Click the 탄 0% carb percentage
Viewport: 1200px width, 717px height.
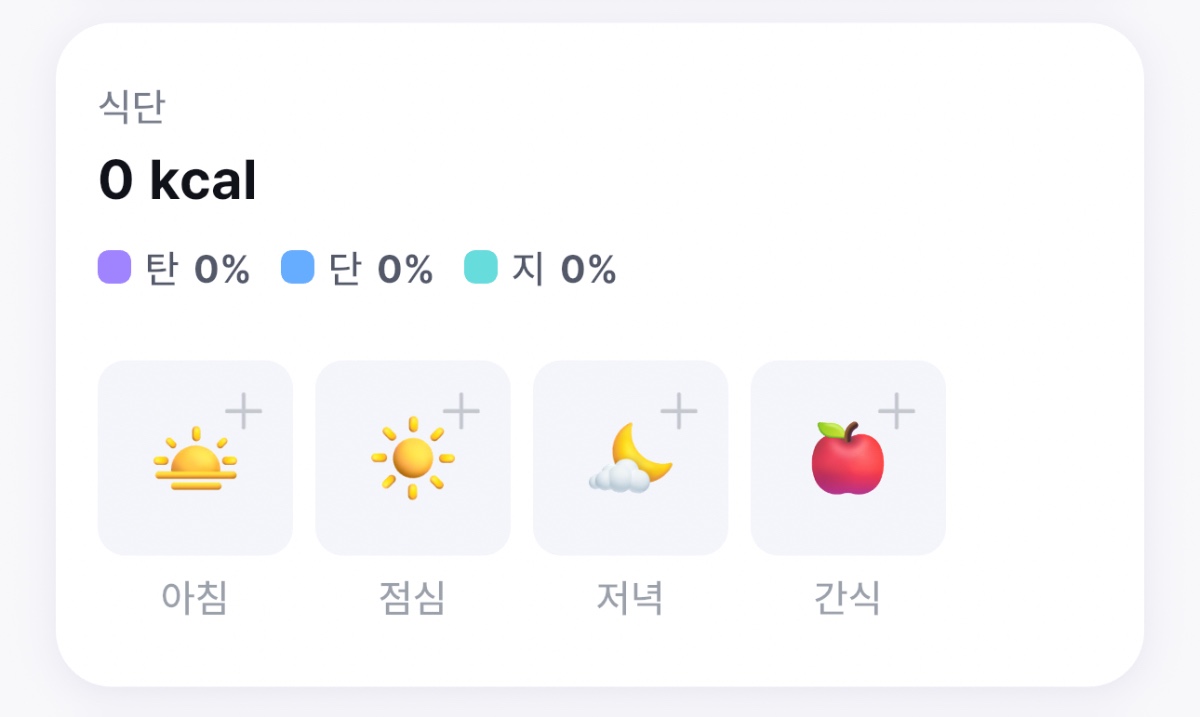[197, 269]
